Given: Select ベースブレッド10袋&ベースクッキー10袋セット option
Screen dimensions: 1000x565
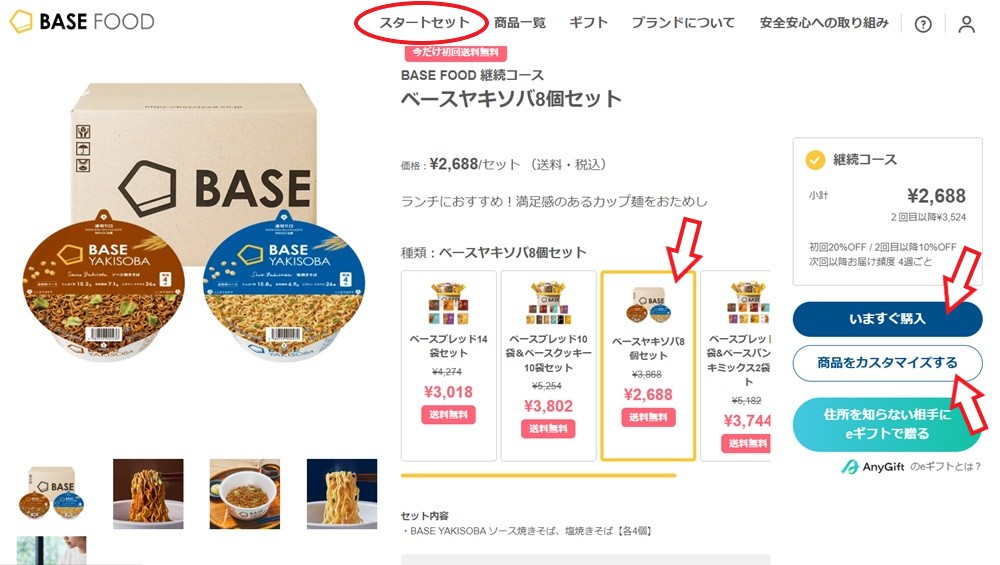Looking at the screenshot, I should [548, 365].
